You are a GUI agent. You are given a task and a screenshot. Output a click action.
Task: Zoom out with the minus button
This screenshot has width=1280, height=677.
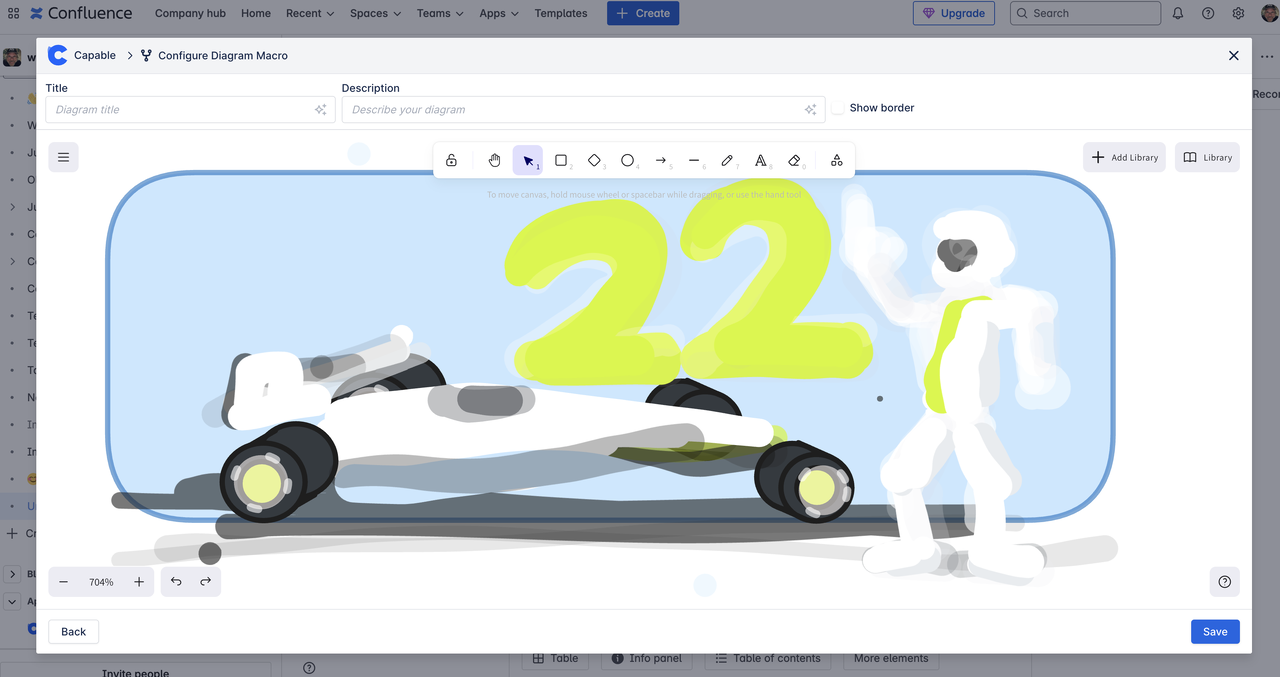(x=63, y=582)
